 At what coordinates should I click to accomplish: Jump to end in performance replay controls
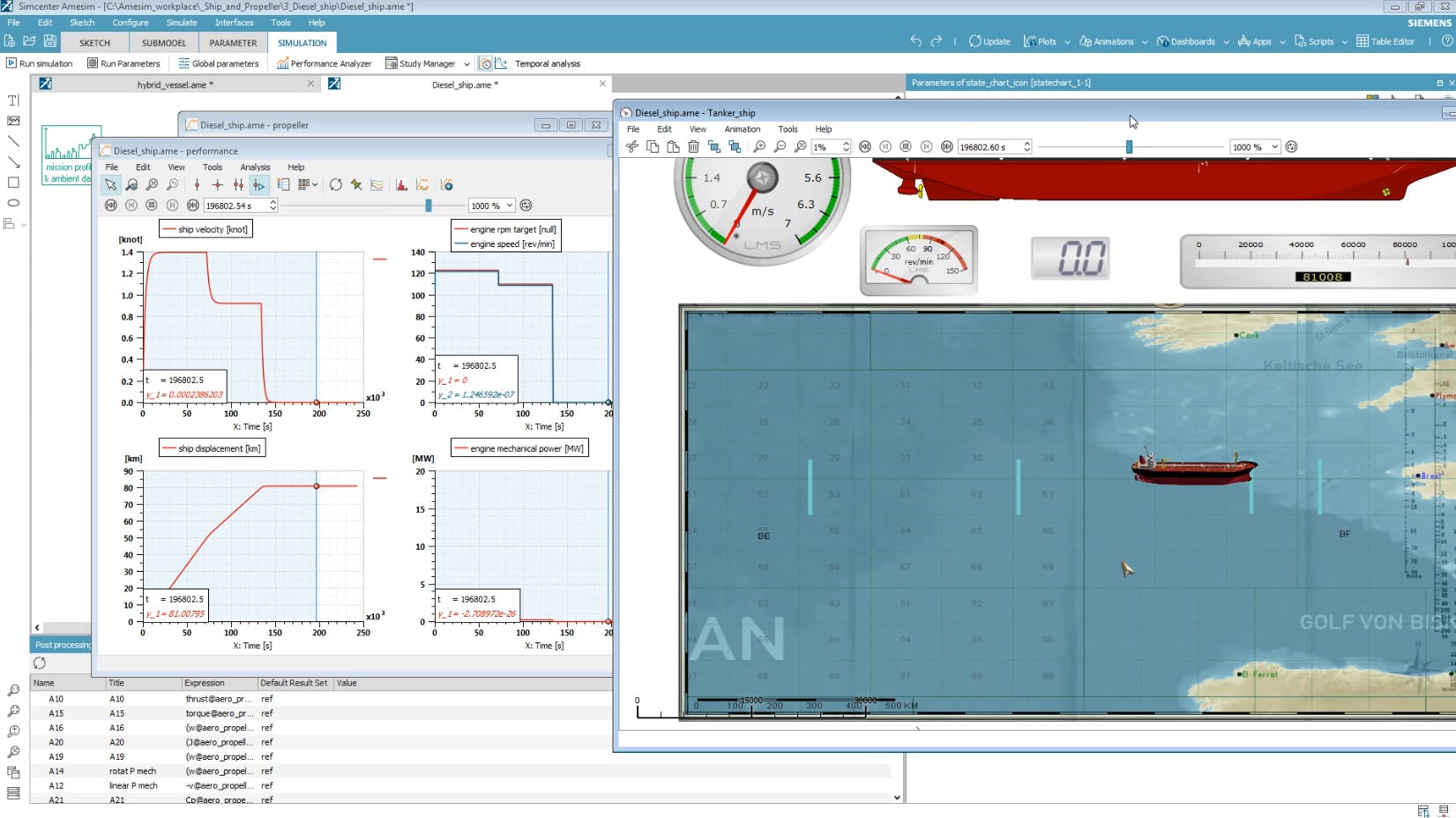[x=192, y=205]
